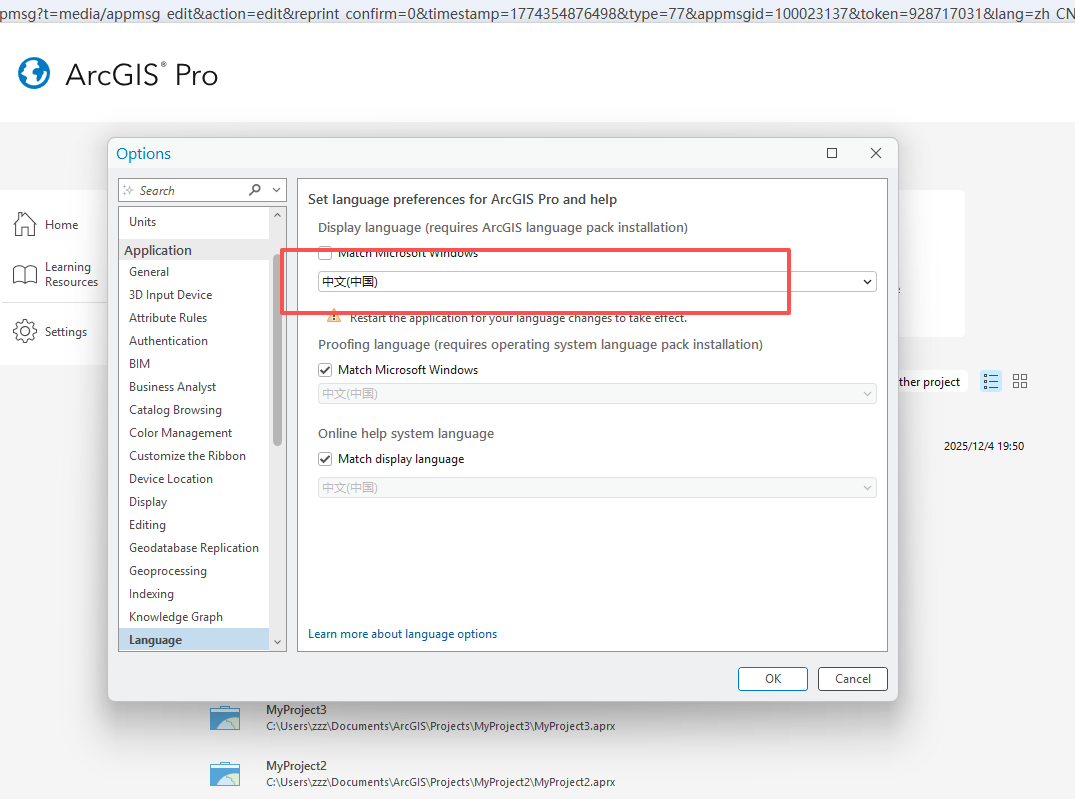
Task: Expand the search options dropdown arrow
Action: [x=277, y=190]
